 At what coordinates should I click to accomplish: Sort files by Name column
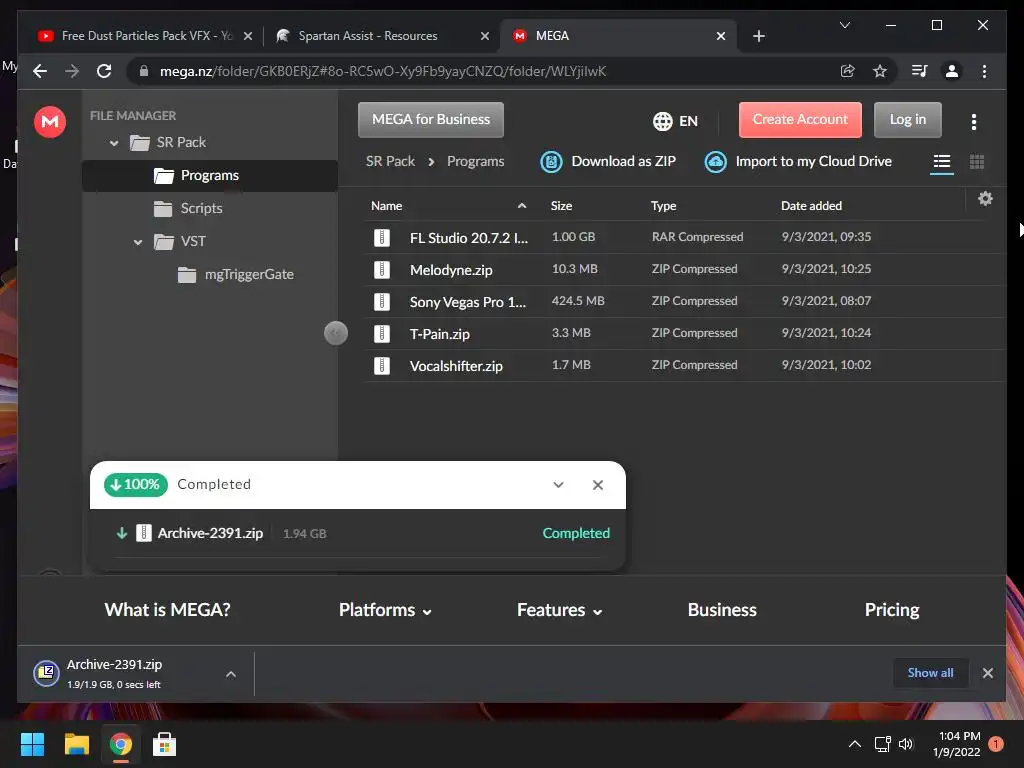click(x=387, y=206)
